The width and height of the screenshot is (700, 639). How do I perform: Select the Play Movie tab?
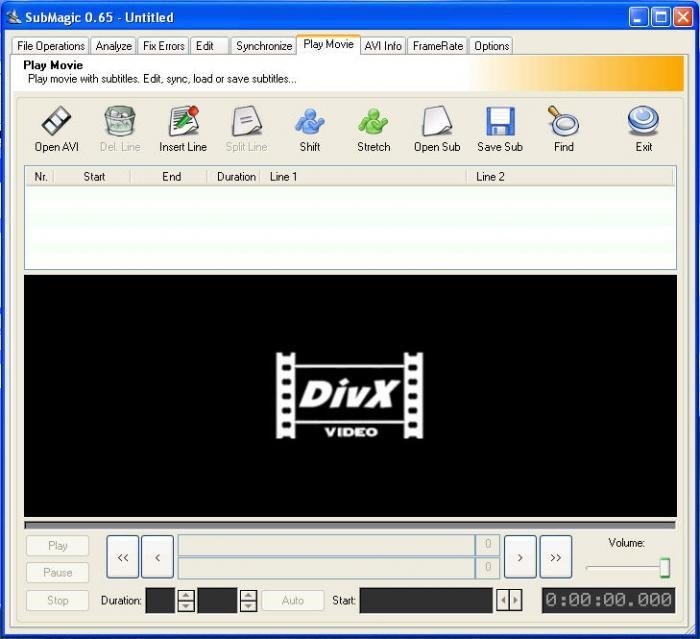(x=328, y=44)
